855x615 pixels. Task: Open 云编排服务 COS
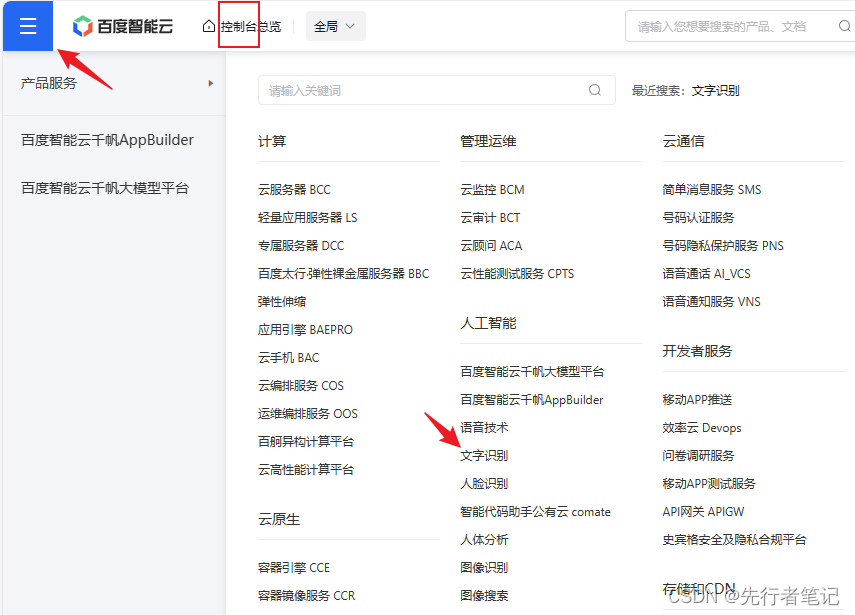[x=301, y=385]
